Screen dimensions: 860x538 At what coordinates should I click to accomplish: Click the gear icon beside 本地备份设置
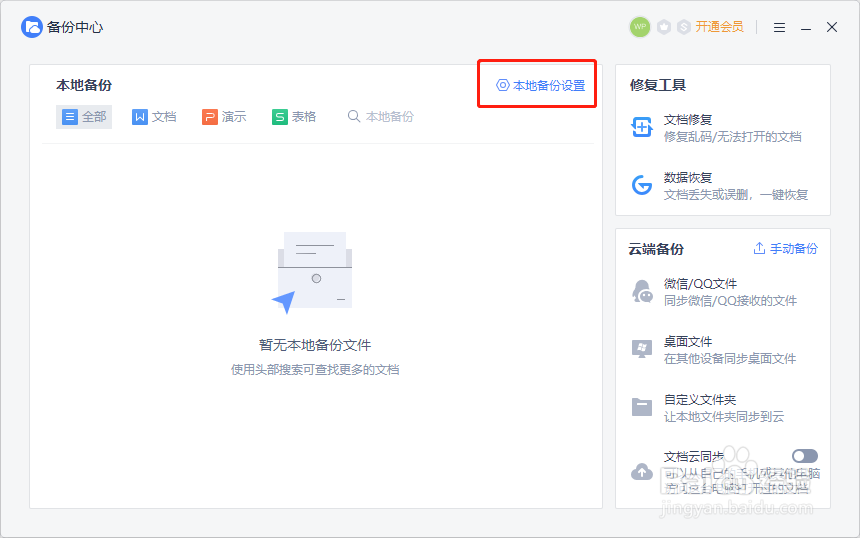(x=502, y=85)
